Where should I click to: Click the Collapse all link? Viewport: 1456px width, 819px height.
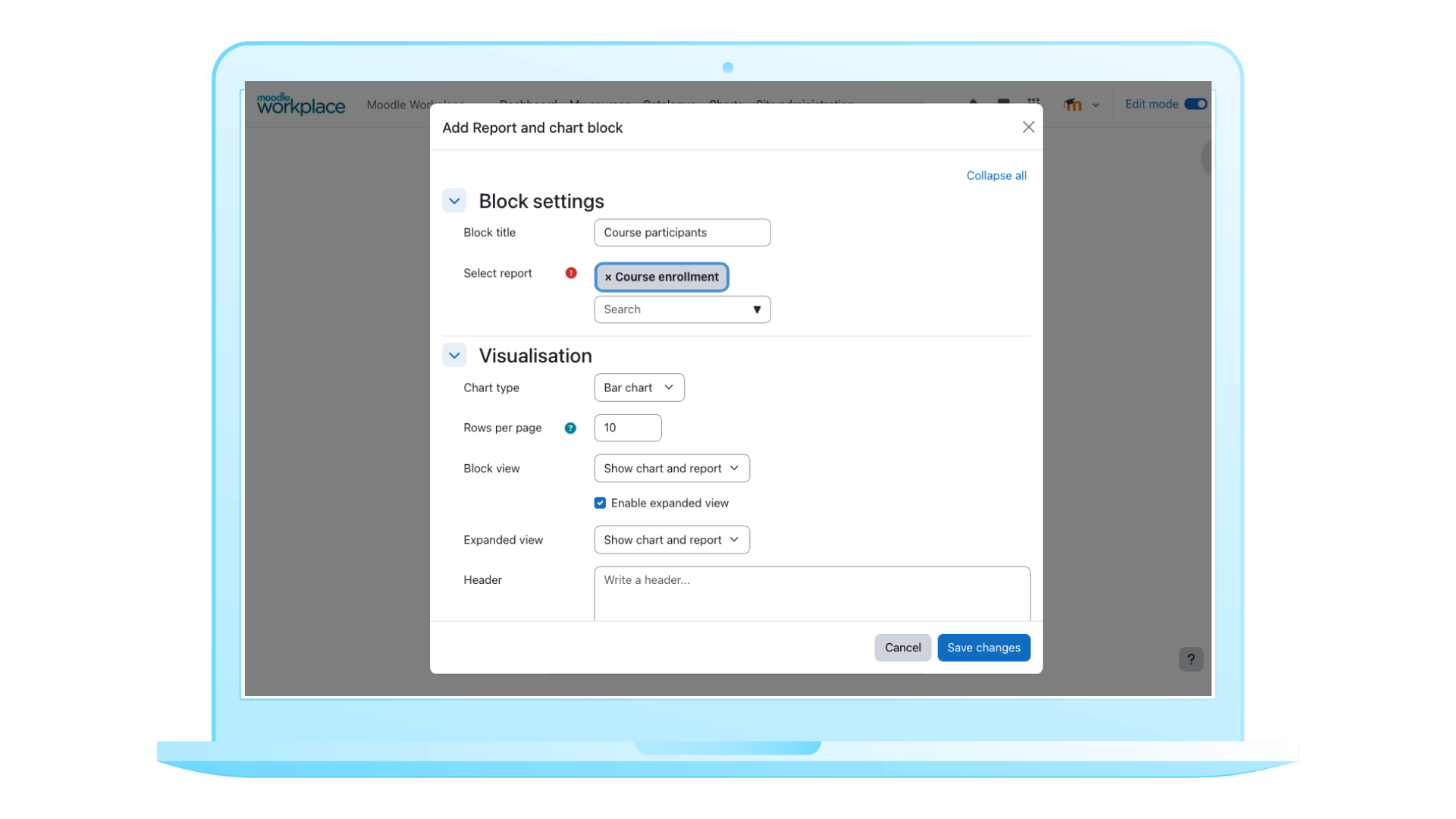(x=996, y=175)
